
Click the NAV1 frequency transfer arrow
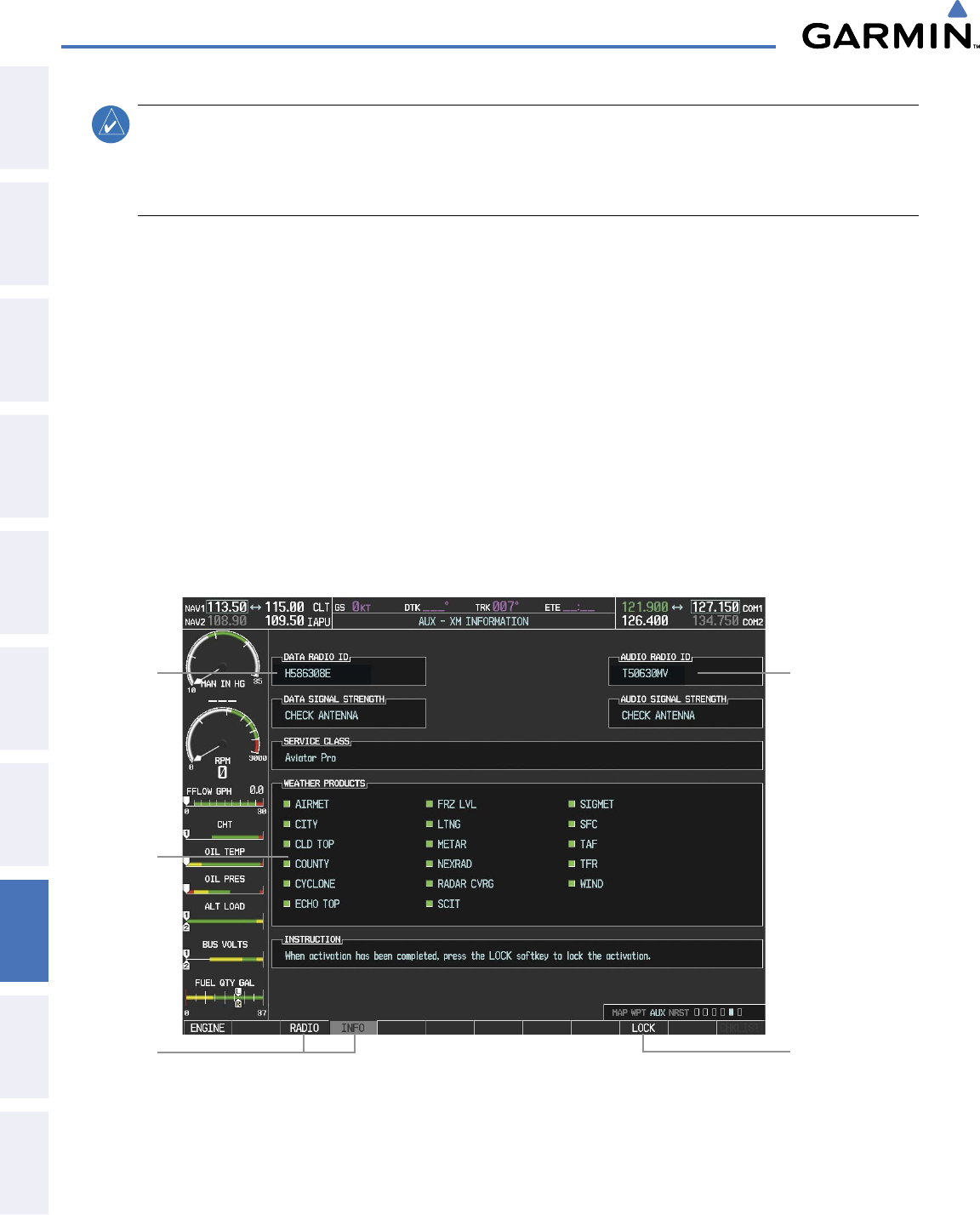[x=255, y=607]
